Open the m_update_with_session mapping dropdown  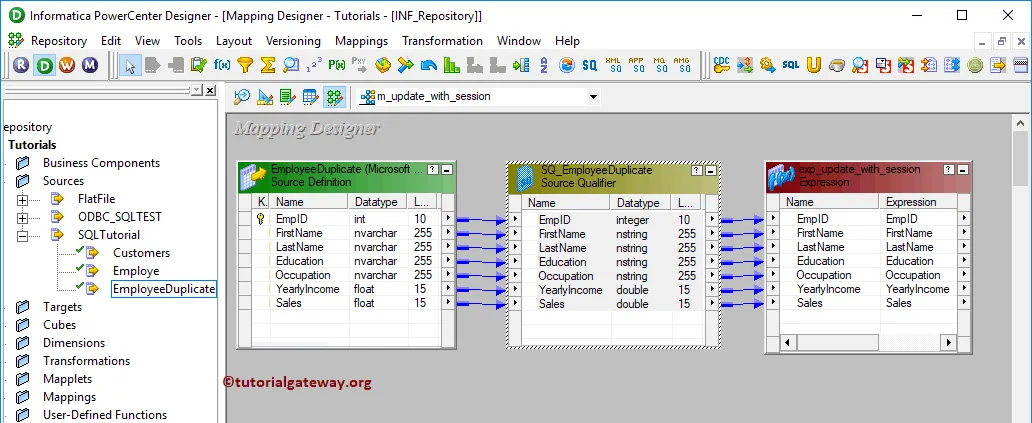coord(593,97)
